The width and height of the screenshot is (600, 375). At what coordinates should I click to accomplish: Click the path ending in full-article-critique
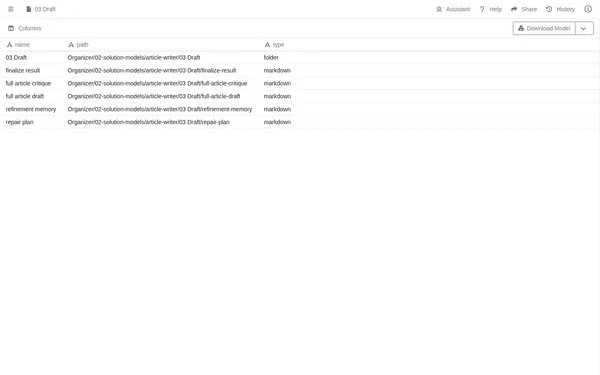[157, 83]
